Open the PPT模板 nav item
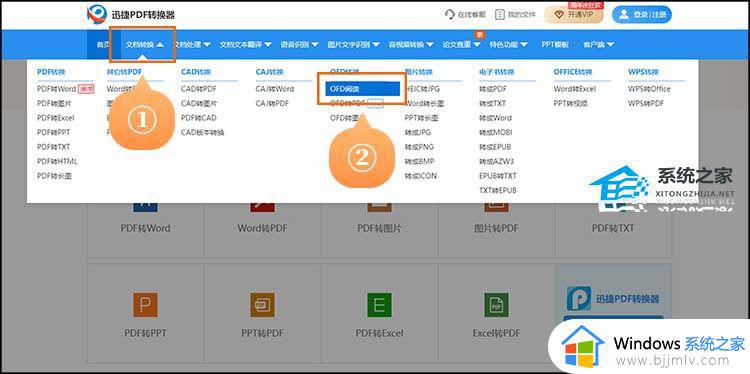 point(555,44)
